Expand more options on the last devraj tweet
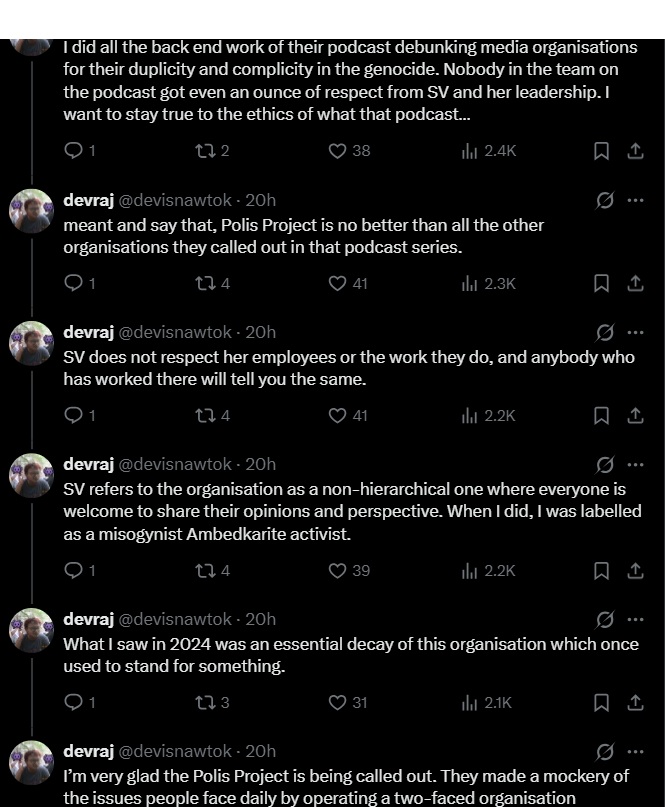 pos(636,751)
